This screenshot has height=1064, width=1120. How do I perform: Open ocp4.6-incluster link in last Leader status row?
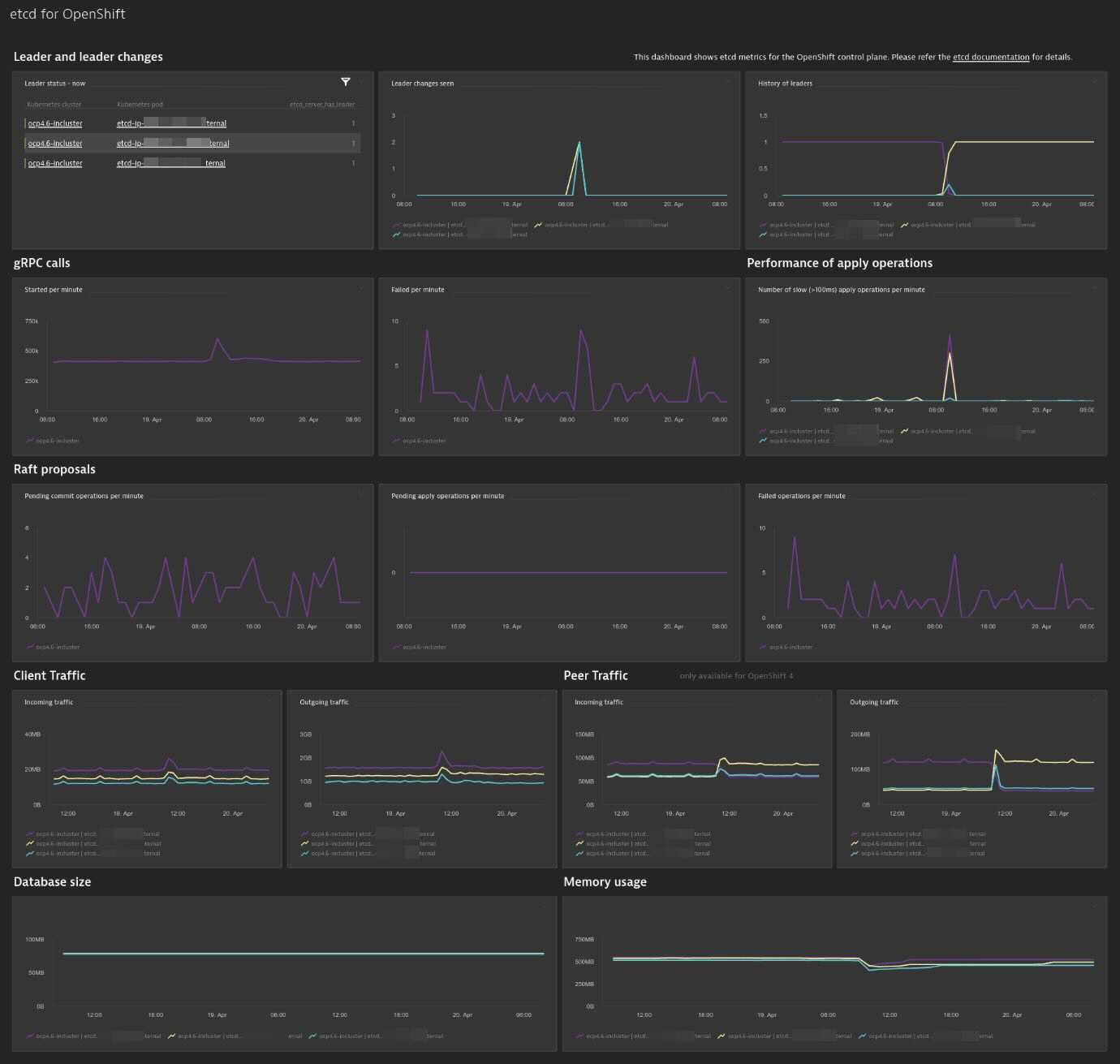tap(55, 163)
